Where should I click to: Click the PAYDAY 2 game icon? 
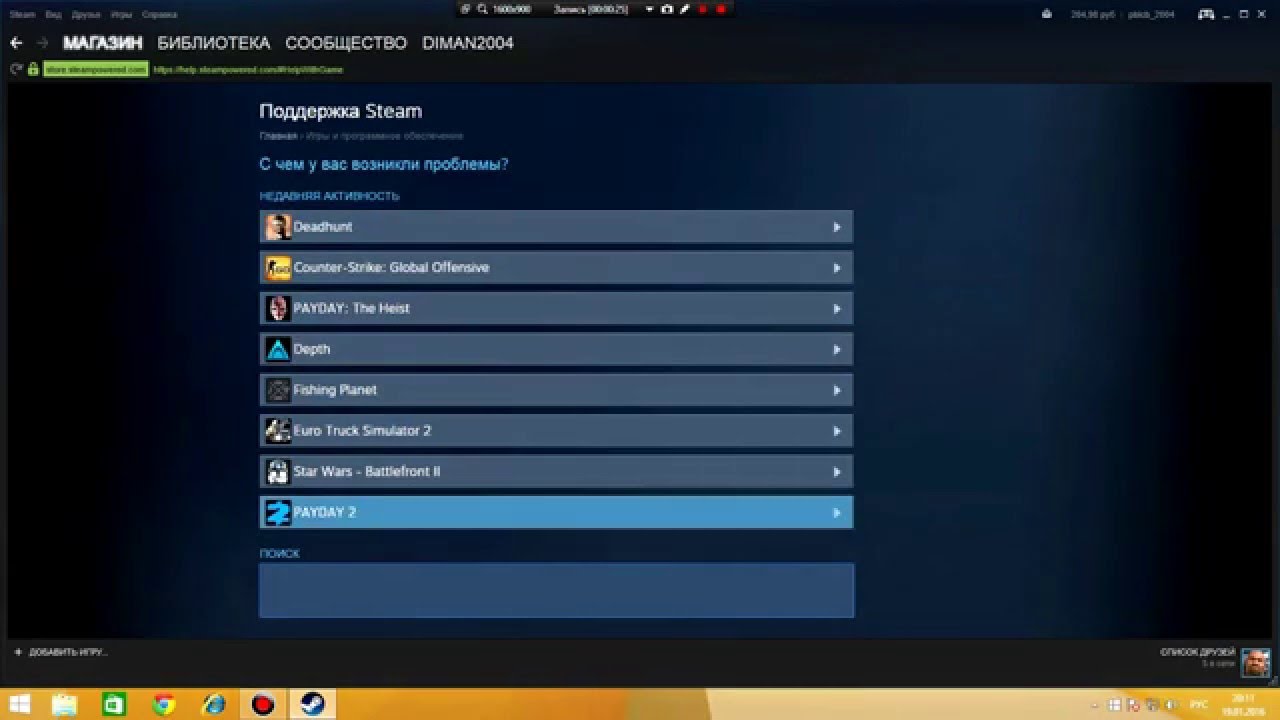pyautogui.click(x=277, y=512)
